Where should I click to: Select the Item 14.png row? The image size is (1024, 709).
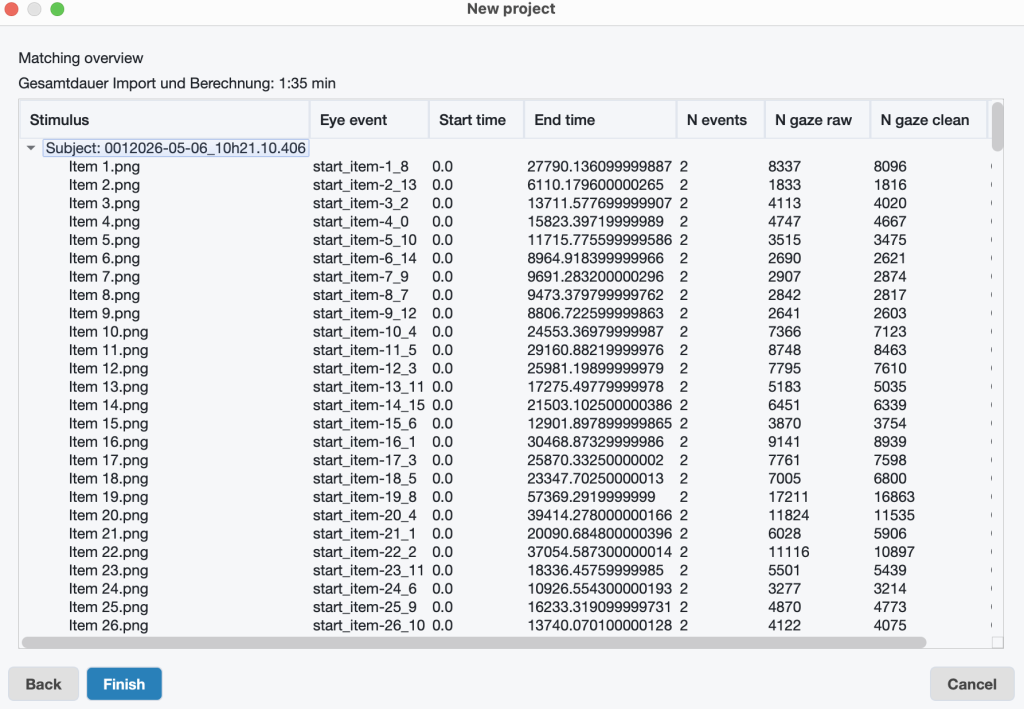click(504, 405)
